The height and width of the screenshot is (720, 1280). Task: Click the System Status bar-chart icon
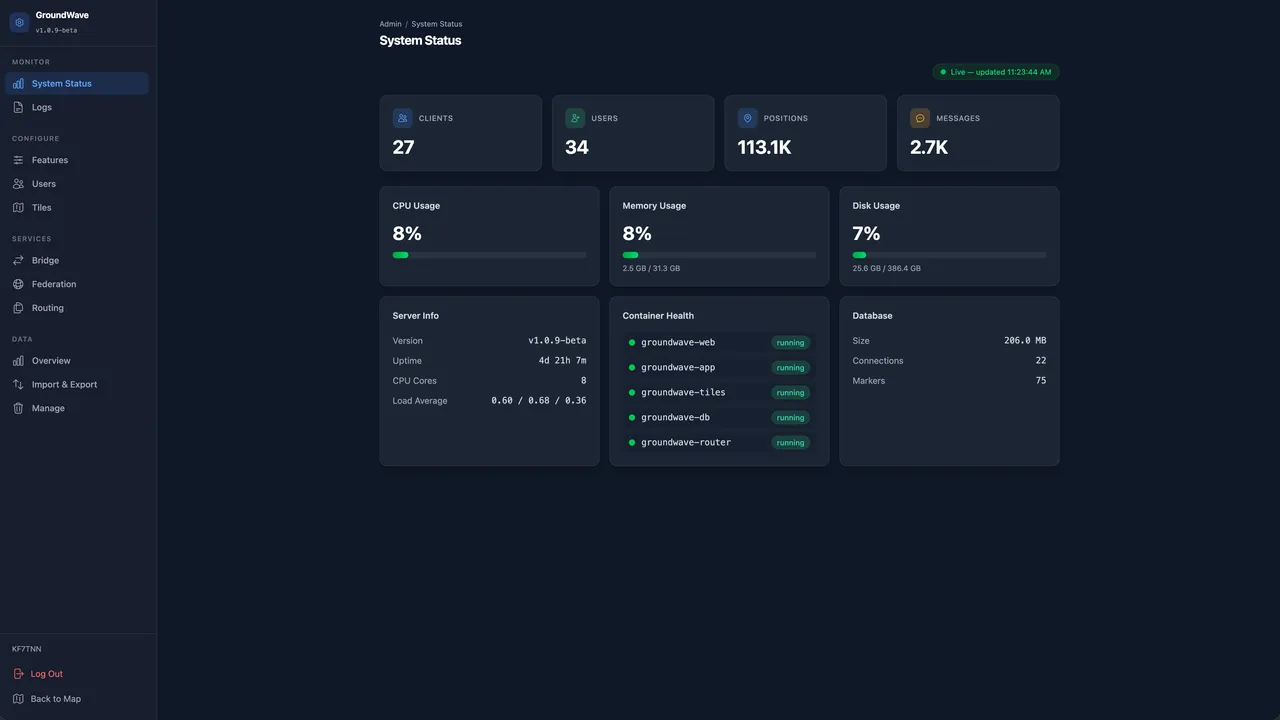[x=18, y=83]
